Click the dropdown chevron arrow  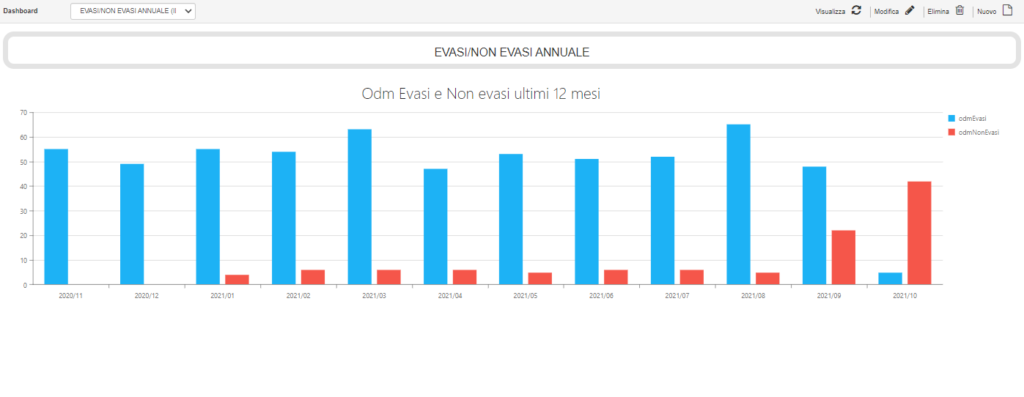(189, 11)
